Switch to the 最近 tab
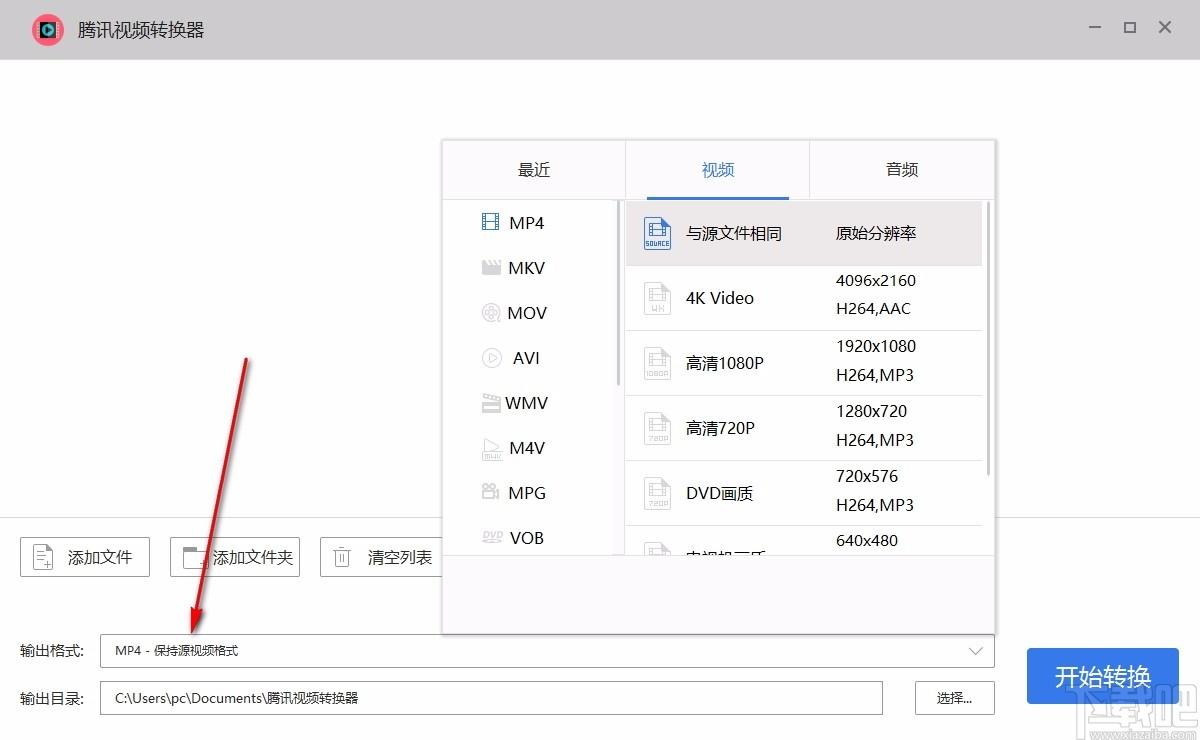The width and height of the screenshot is (1200, 740). tap(534, 170)
